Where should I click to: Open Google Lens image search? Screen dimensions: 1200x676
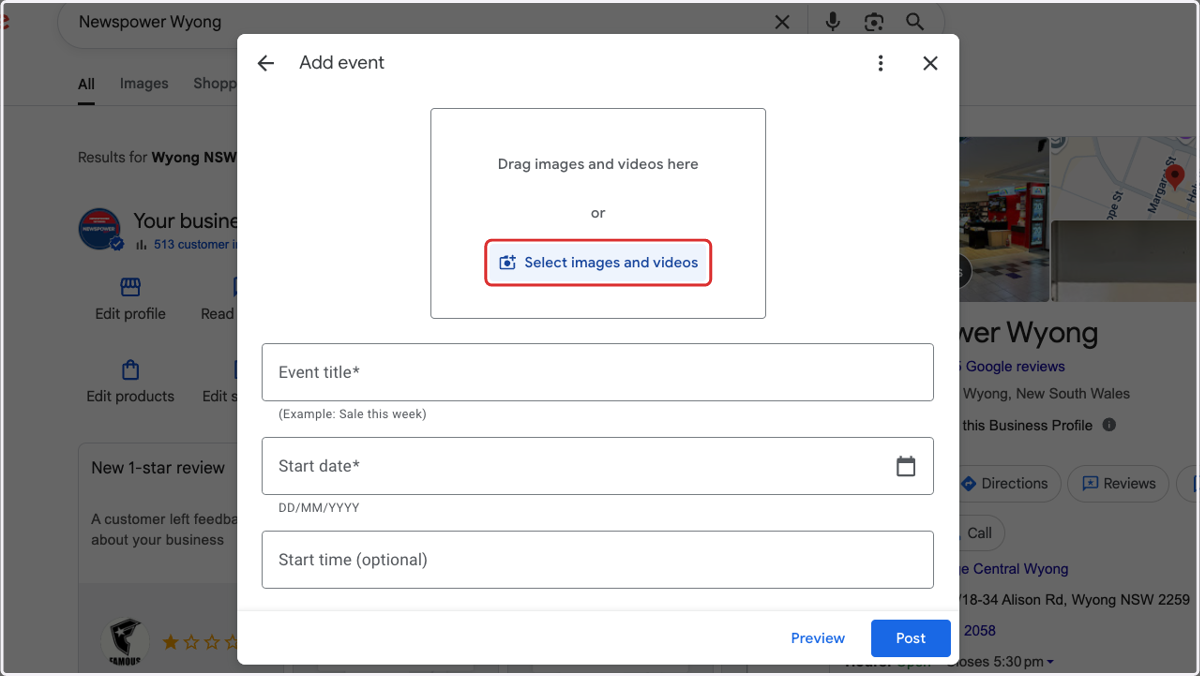[874, 22]
